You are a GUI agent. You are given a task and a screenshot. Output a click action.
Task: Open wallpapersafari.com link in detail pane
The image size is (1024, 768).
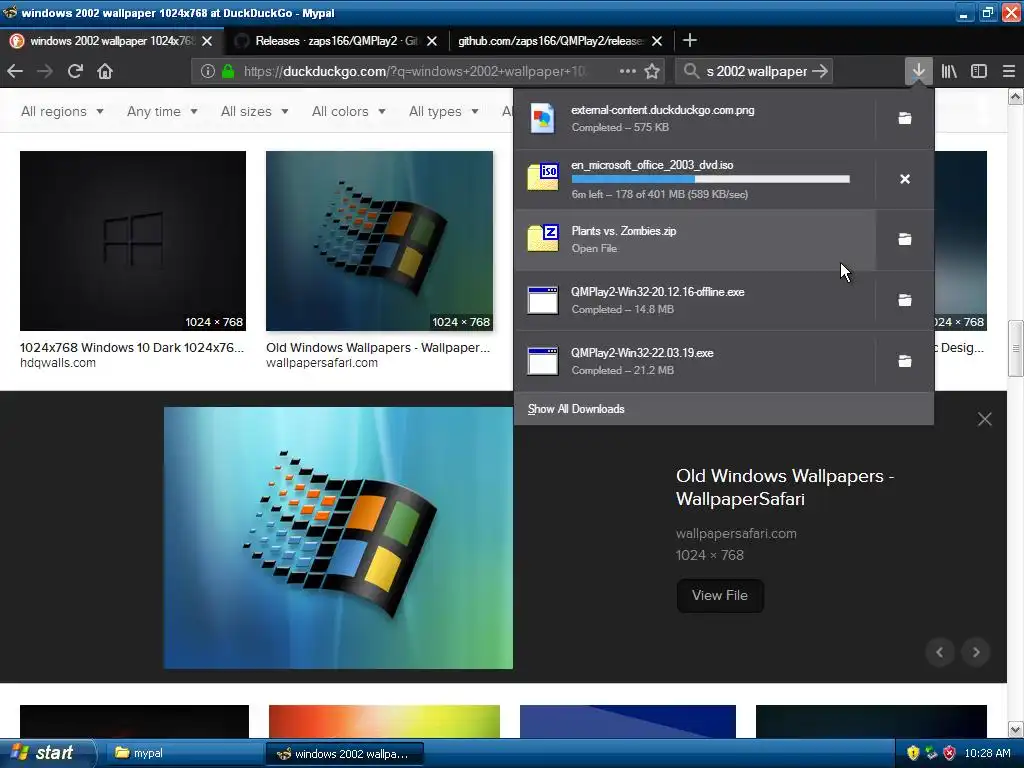tap(736, 533)
